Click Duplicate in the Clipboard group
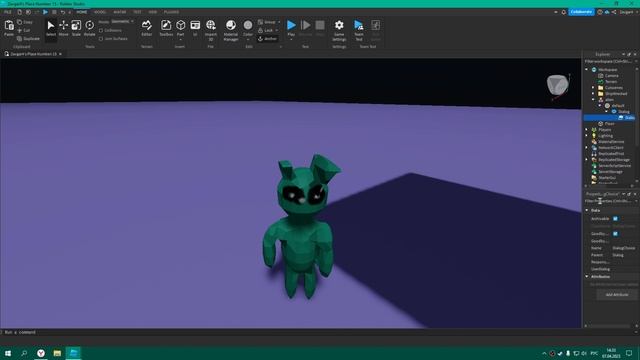 28,39
